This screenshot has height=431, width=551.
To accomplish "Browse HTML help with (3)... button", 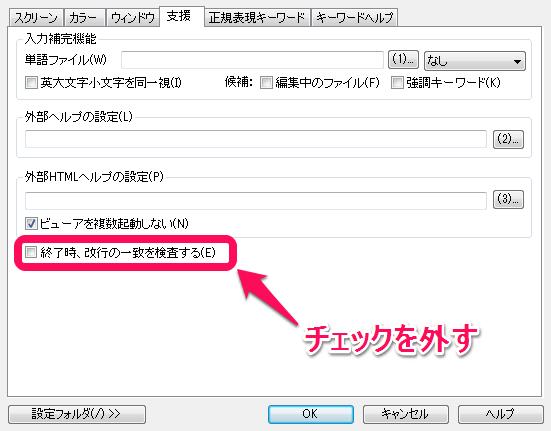I will point(508,199).
